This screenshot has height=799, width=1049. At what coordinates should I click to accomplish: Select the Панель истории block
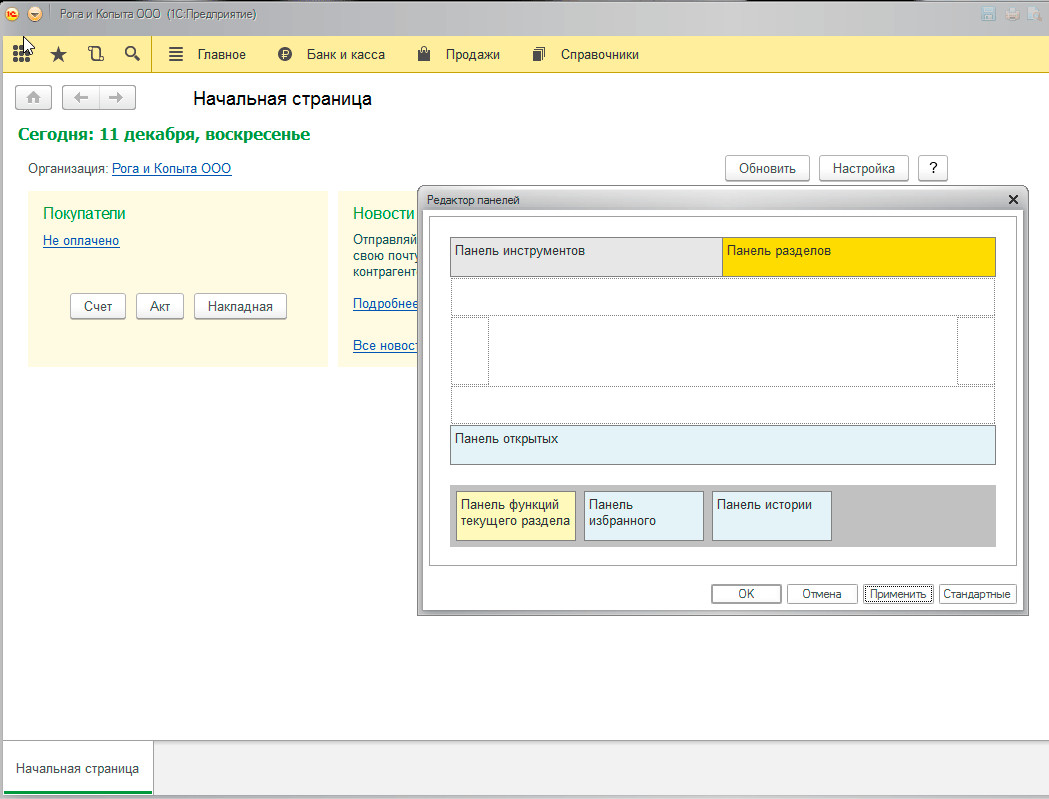click(x=771, y=516)
